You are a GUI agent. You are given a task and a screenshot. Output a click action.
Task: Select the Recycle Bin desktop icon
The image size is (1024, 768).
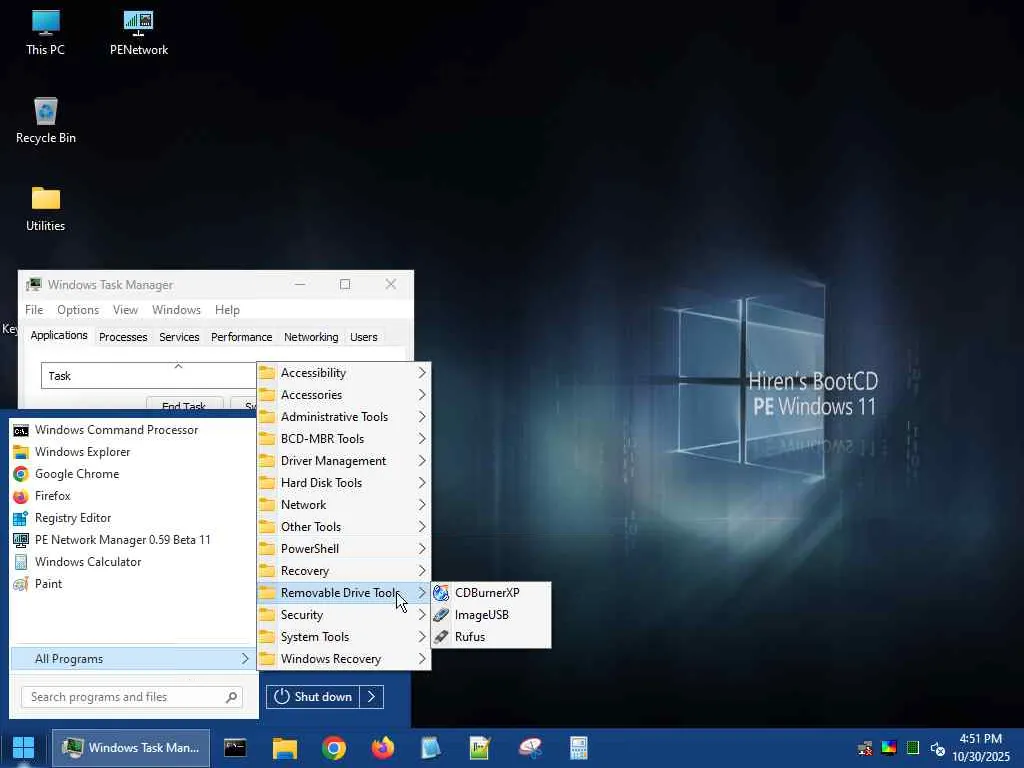[x=46, y=120]
